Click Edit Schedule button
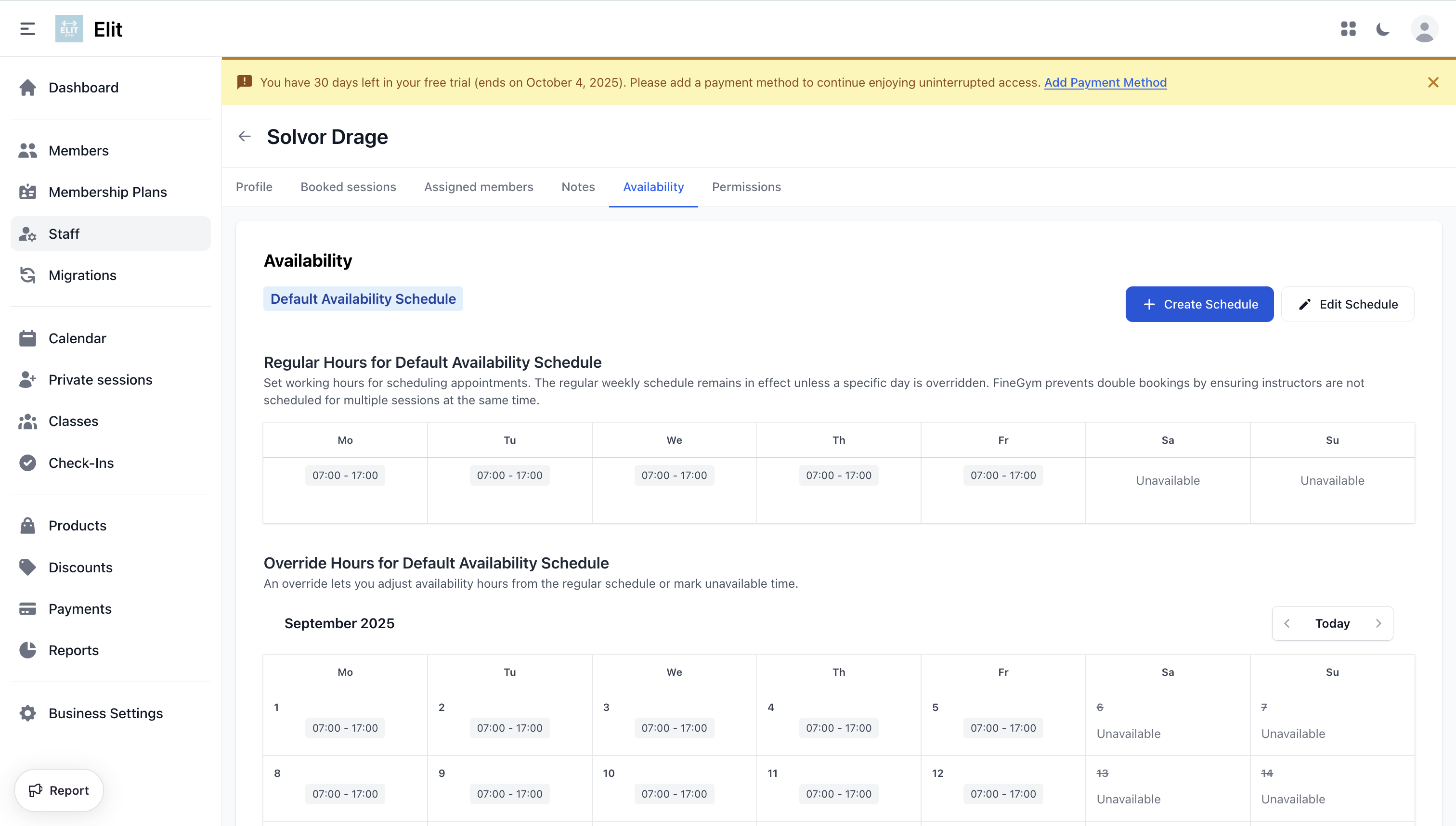The image size is (1456, 826). click(x=1348, y=304)
